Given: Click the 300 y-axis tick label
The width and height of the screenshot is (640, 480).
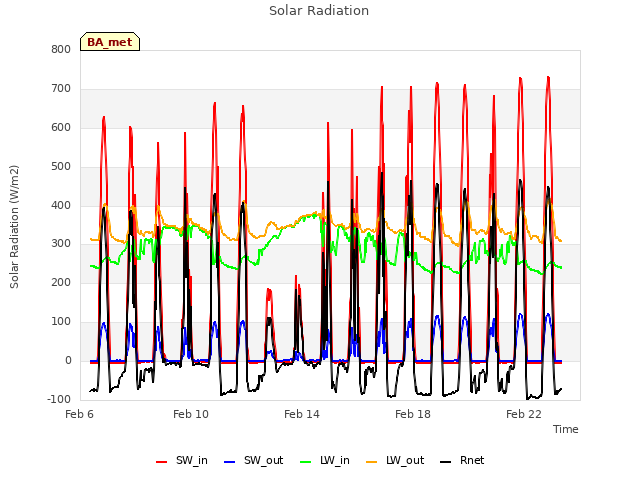Looking at the screenshot, I should 61,244.
